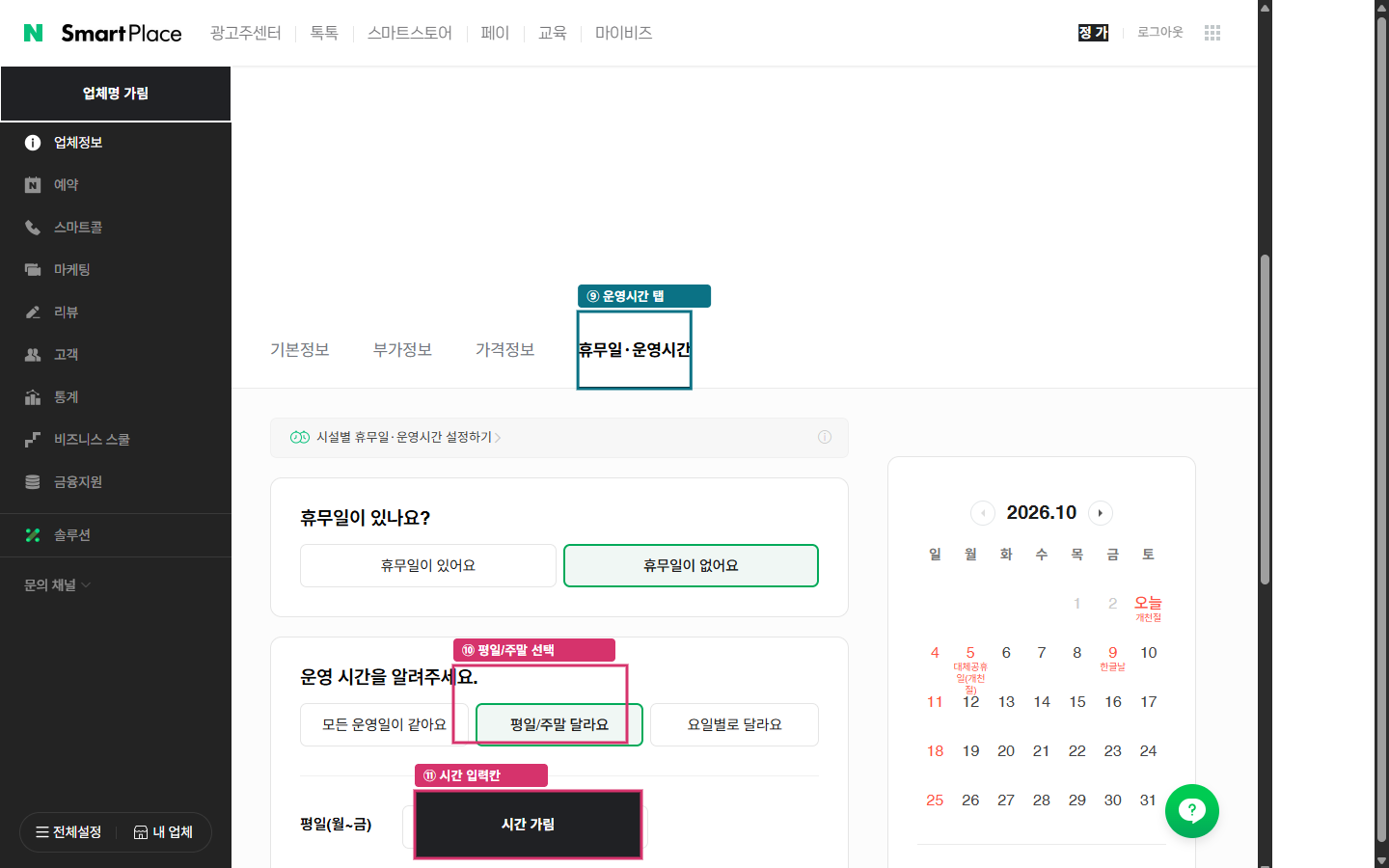The width and height of the screenshot is (1389, 868).
Task: Select 모든 운영일이 같아요 option
Action: (x=384, y=724)
